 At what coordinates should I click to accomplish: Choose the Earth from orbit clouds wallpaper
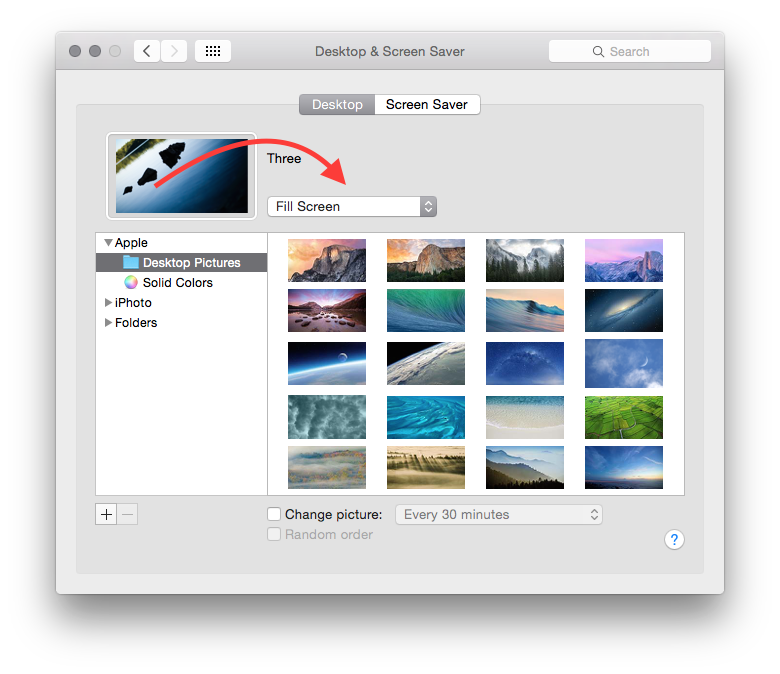426,363
